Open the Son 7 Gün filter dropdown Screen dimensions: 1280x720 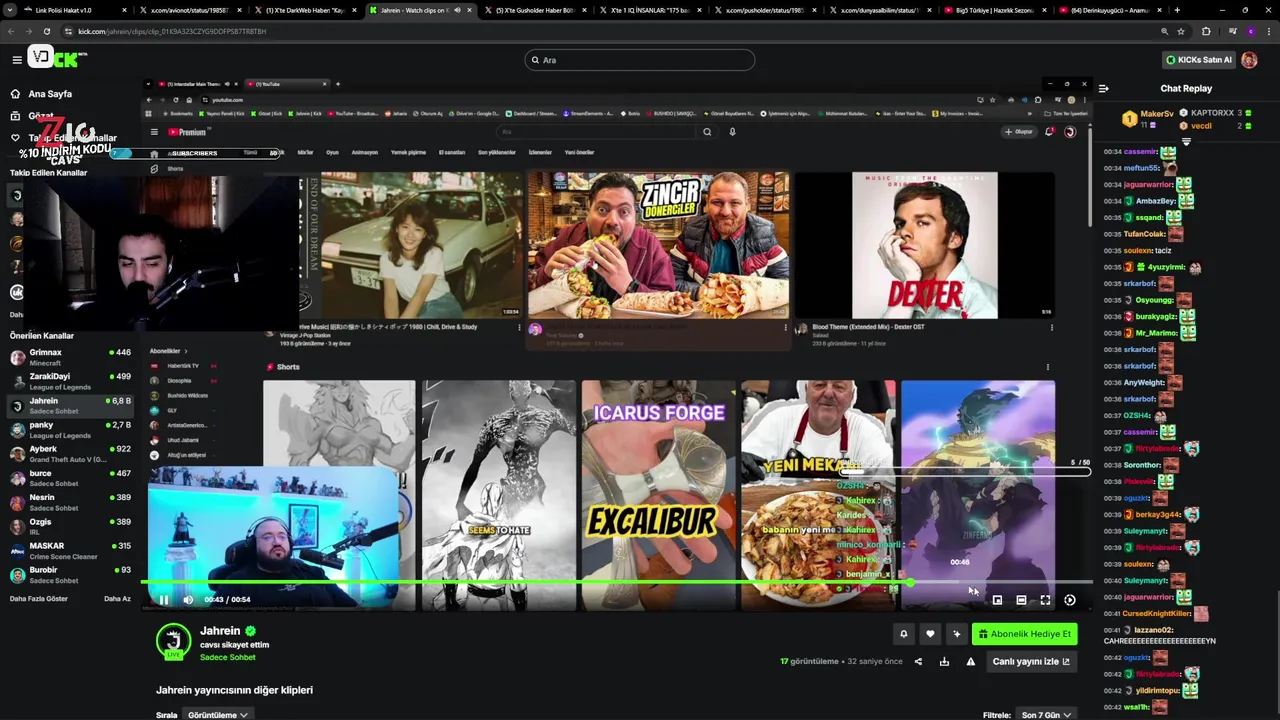point(1045,715)
